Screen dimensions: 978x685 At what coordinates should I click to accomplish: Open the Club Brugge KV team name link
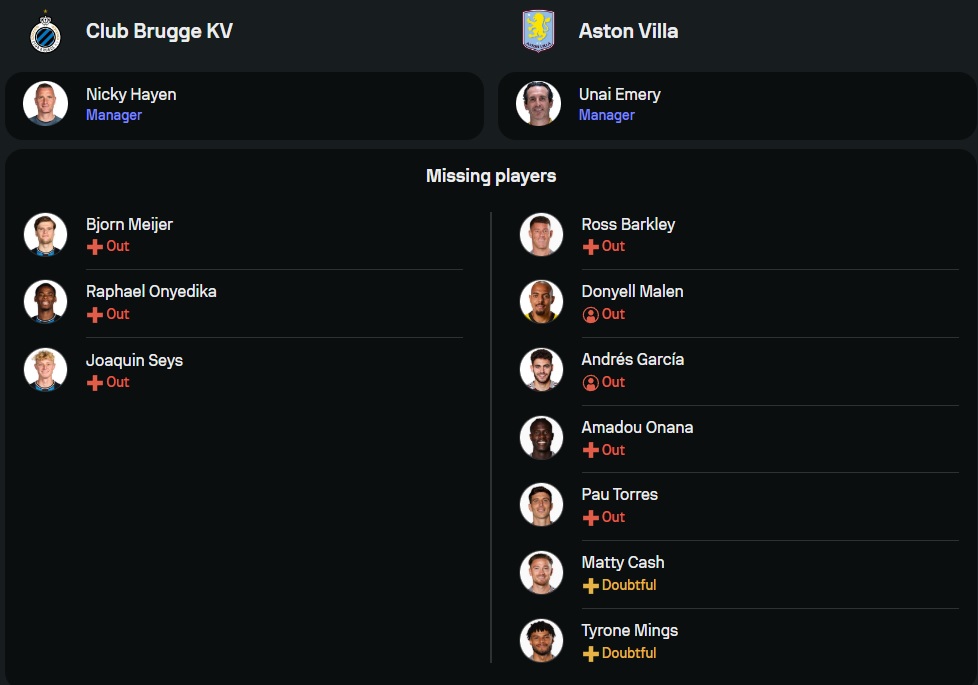point(159,31)
